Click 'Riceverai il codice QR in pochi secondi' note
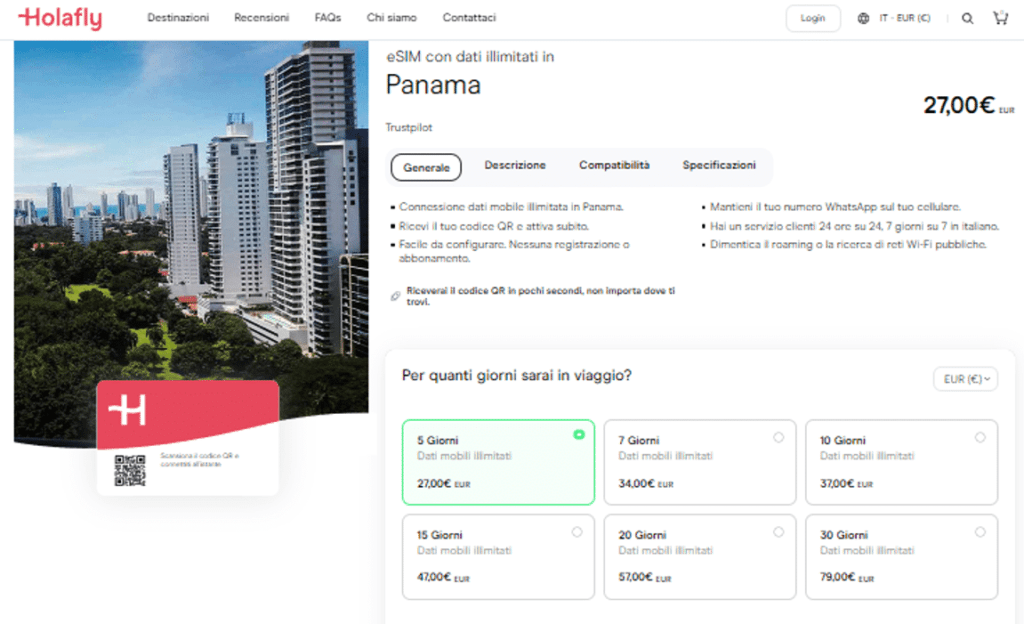Image resolution: width=1024 pixels, height=624 pixels. click(x=540, y=296)
